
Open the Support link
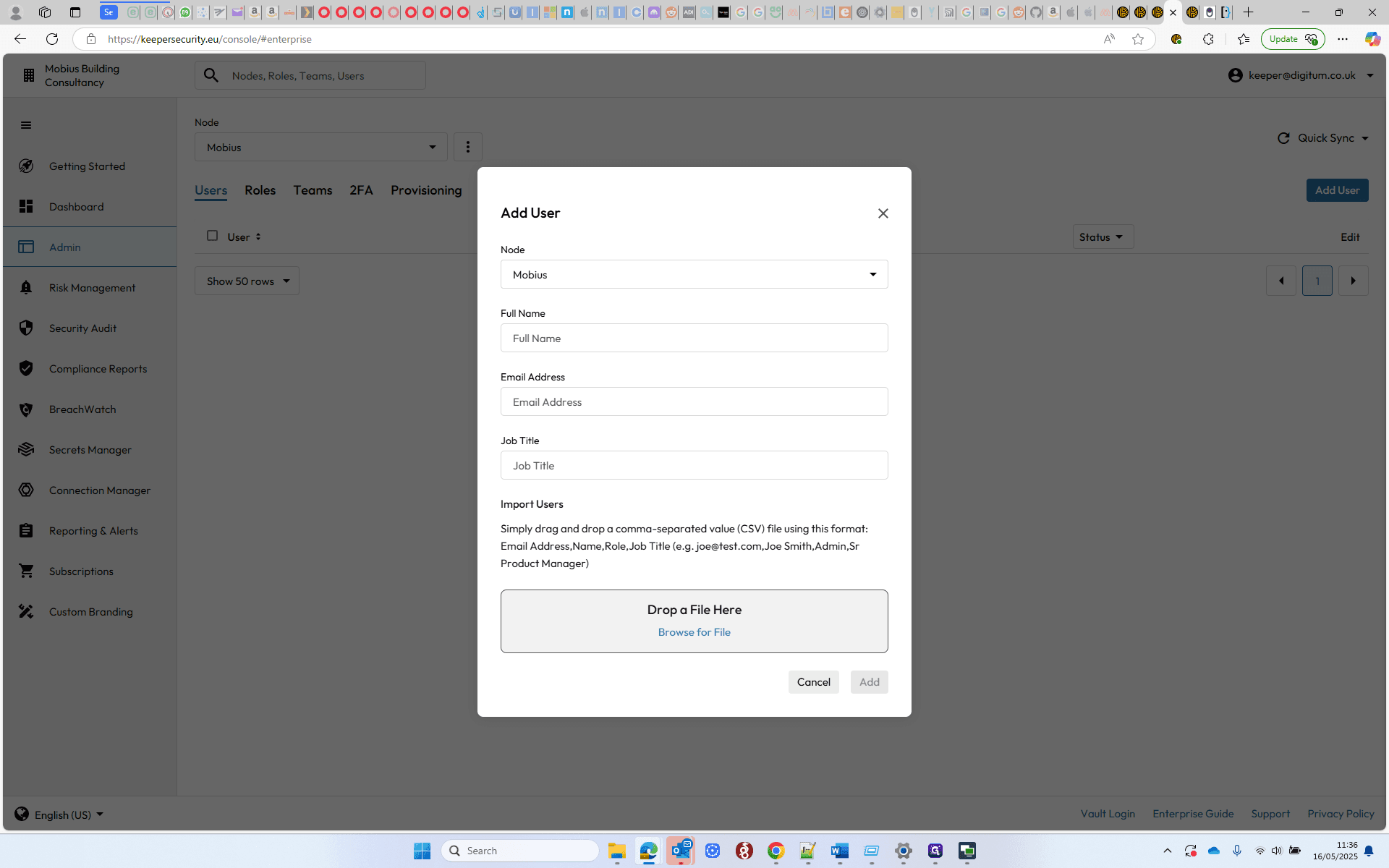(x=1270, y=814)
